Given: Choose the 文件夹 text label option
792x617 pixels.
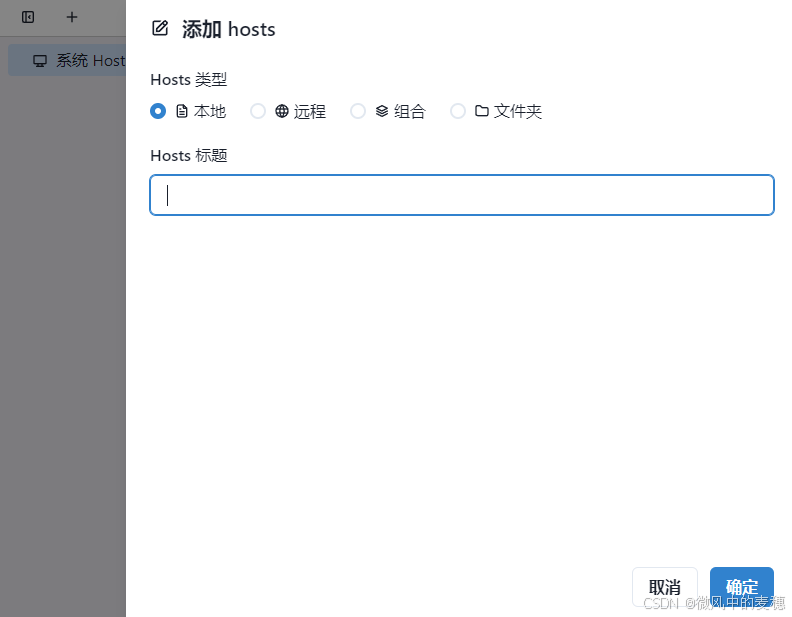Looking at the screenshot, I should (518, 111).
